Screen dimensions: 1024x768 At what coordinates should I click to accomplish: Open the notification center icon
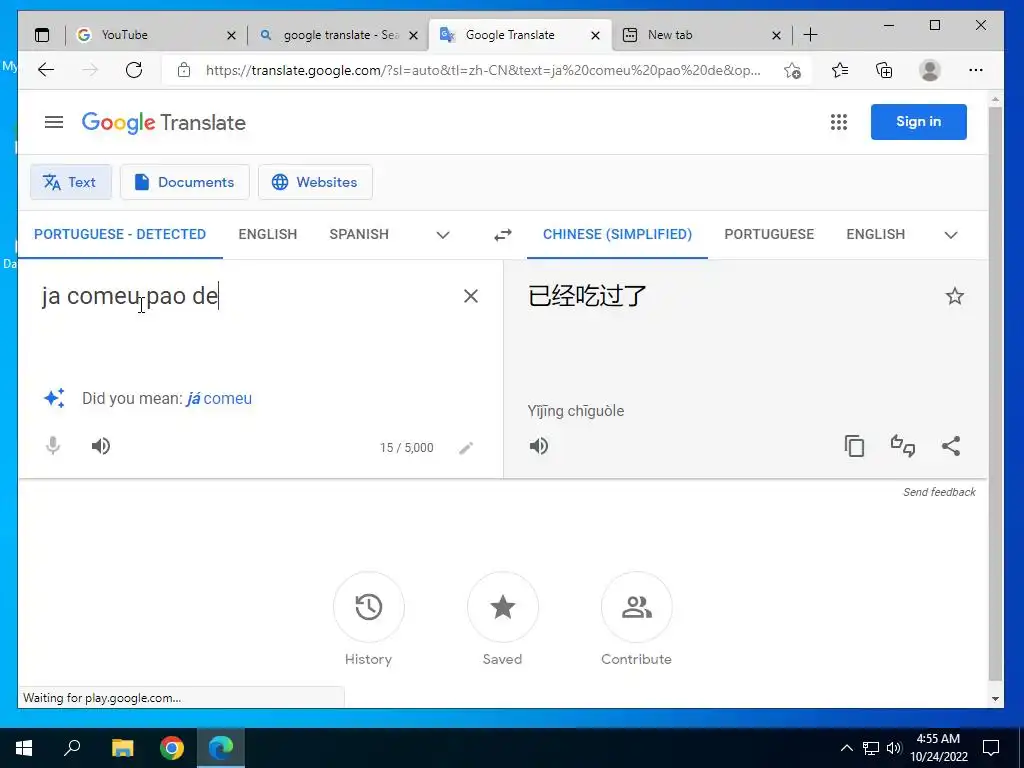991,748
